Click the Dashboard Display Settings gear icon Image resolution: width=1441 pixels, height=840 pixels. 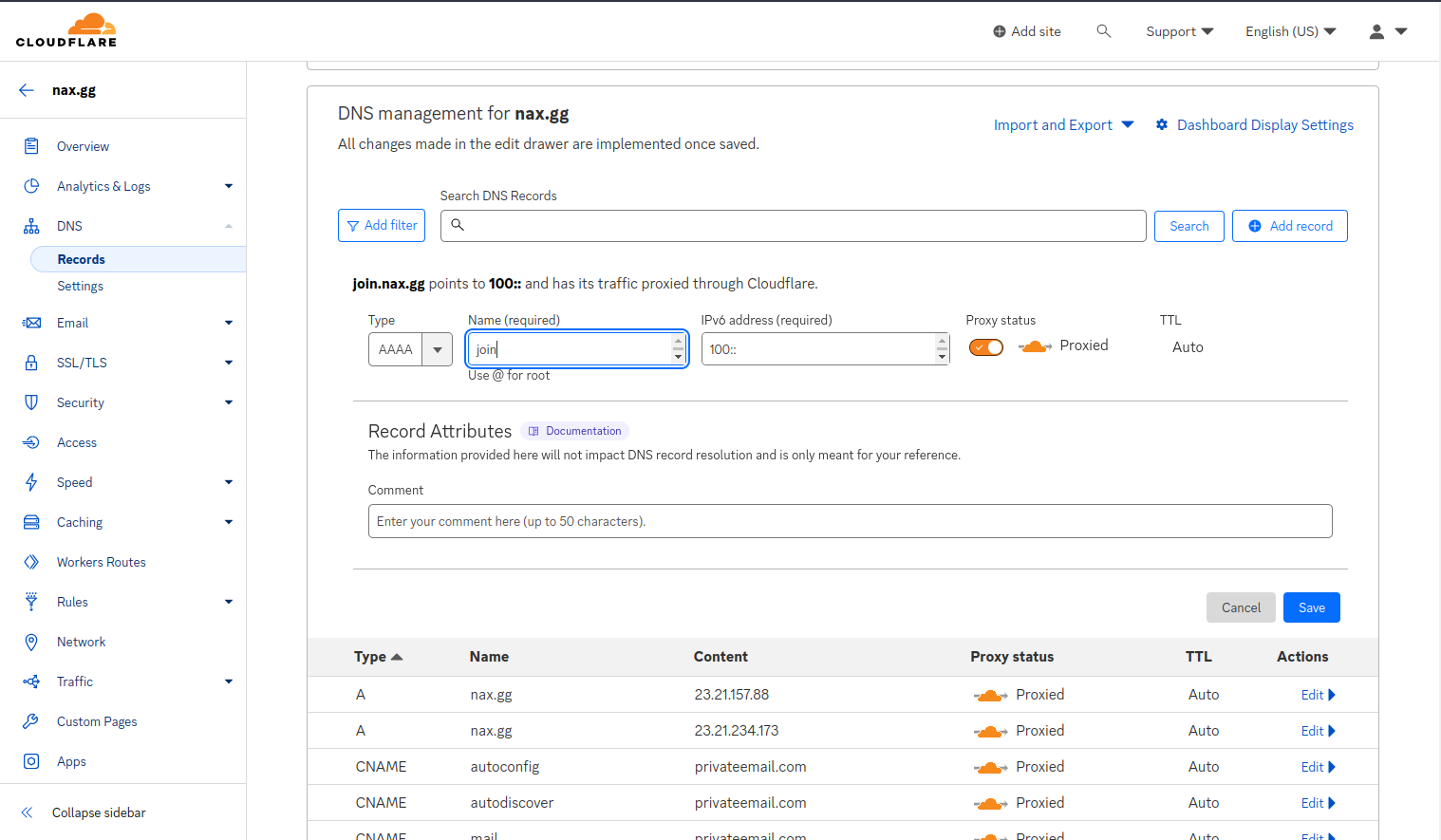point(1162,124)
